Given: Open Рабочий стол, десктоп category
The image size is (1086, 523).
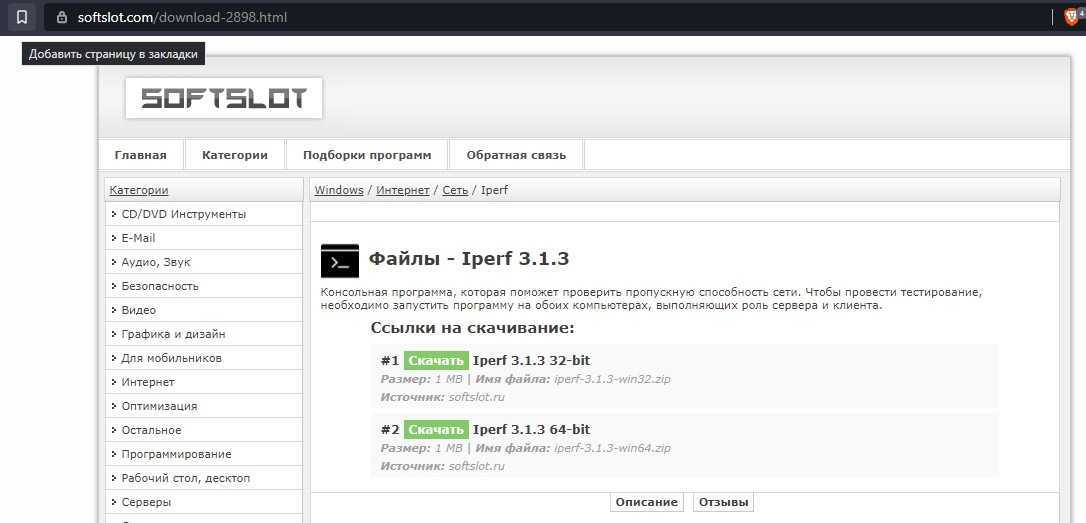Looking at the screenshot, I should (x=186, y=479).
